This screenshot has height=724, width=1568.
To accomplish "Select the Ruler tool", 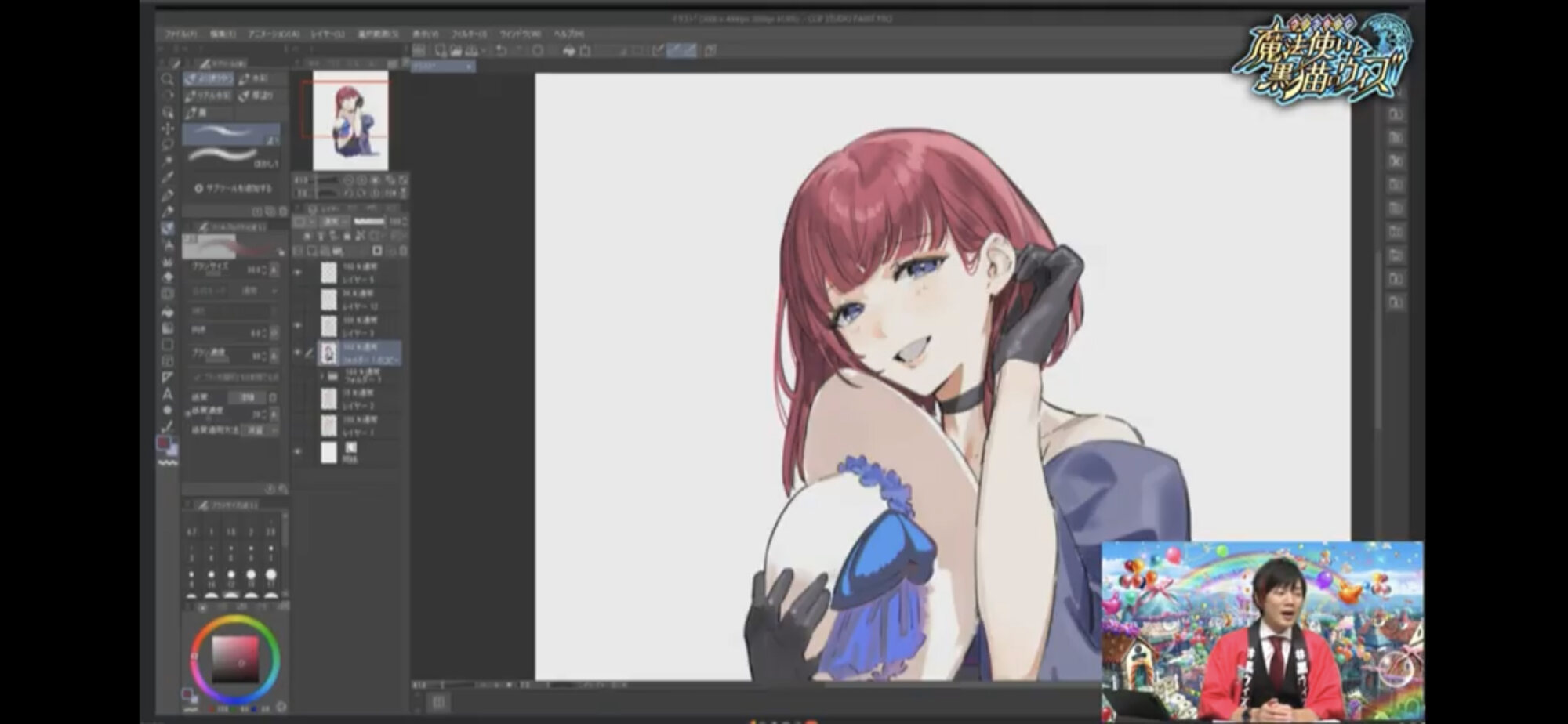I will click(167, 377).
